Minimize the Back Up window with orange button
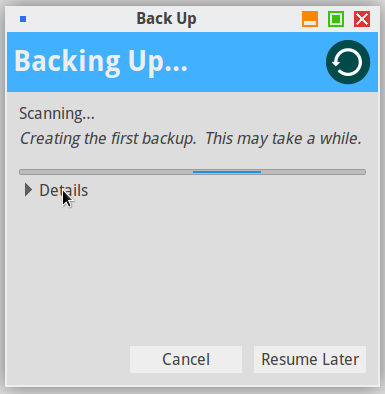Image resolution: width=385 pixels, height=394 pixels. click(x=310, y=19)
